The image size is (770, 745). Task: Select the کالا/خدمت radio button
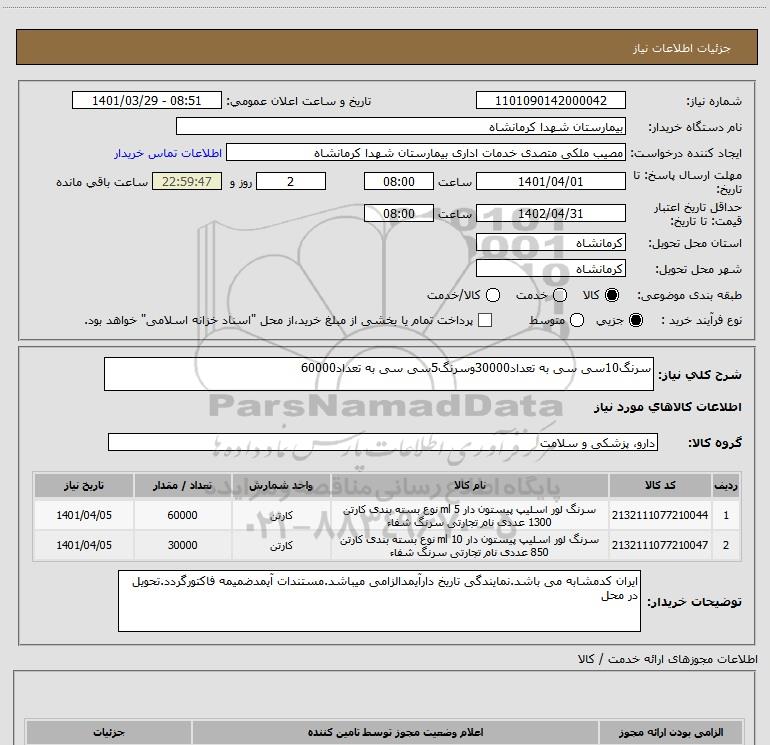pos(493,295)
